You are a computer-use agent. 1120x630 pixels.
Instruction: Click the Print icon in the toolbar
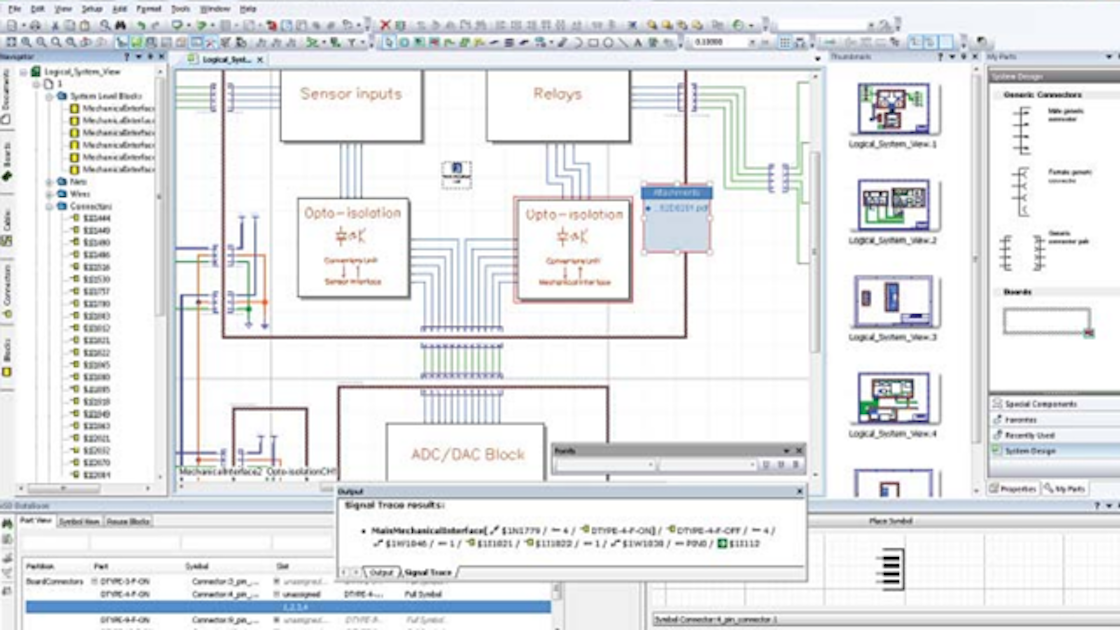coord(37,25)
